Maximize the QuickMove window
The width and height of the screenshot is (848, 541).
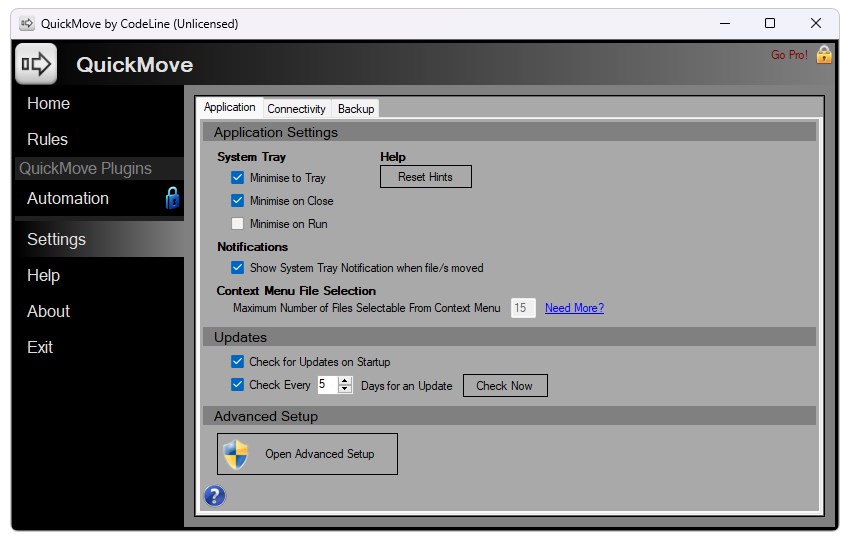[x=770, y=23]
